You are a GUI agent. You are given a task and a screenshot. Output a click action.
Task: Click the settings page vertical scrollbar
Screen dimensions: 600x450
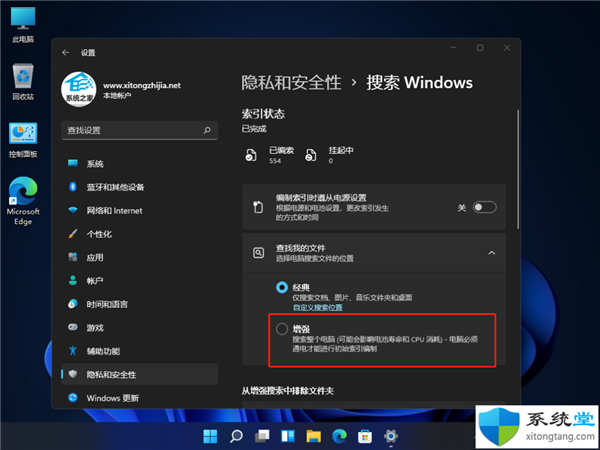click(x=518, y=169)
